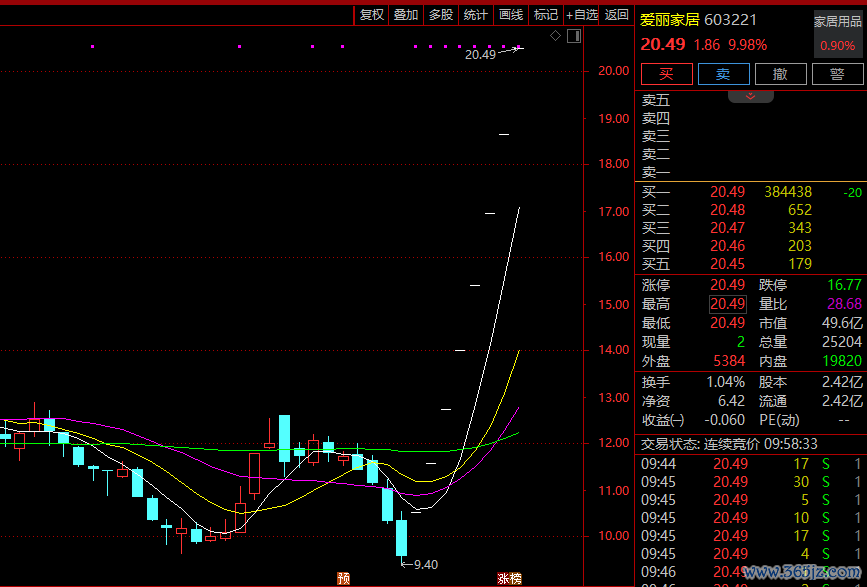The height and width of the screenshot is (587, 867).
Task: Click the 净资 value 6.42
Action: pos(732,401)
